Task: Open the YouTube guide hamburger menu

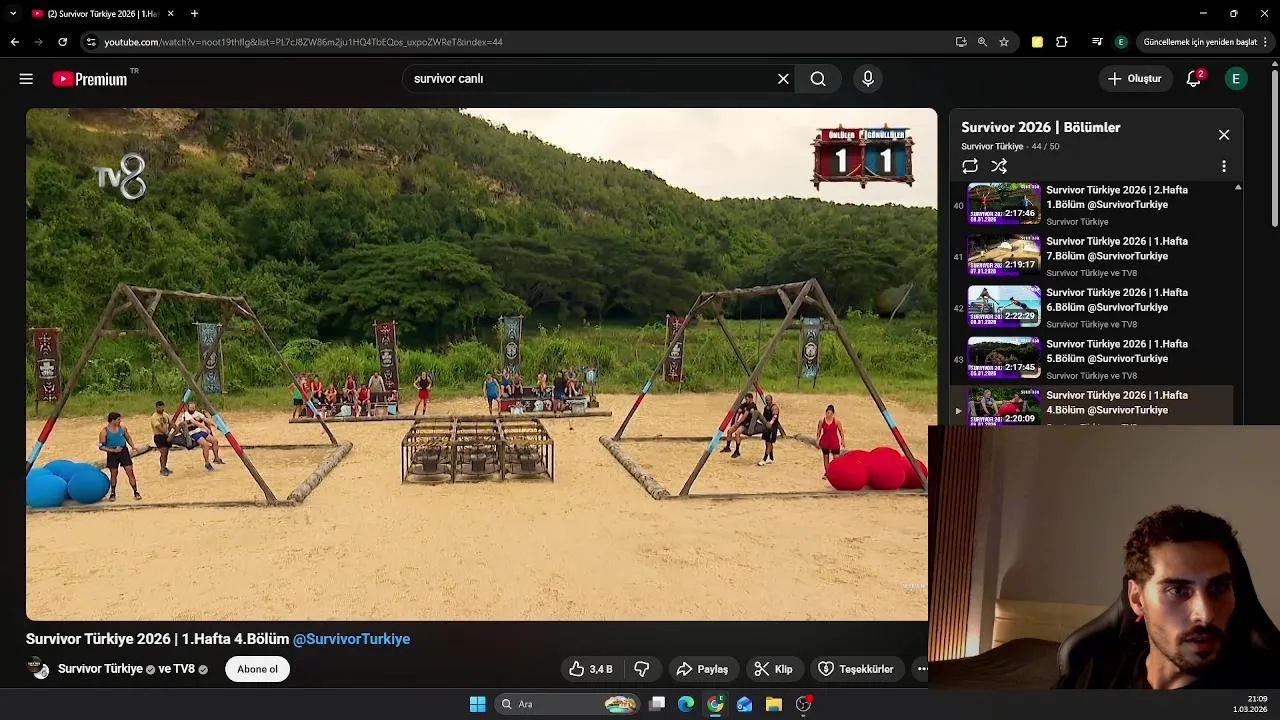Action: point(26,79)
